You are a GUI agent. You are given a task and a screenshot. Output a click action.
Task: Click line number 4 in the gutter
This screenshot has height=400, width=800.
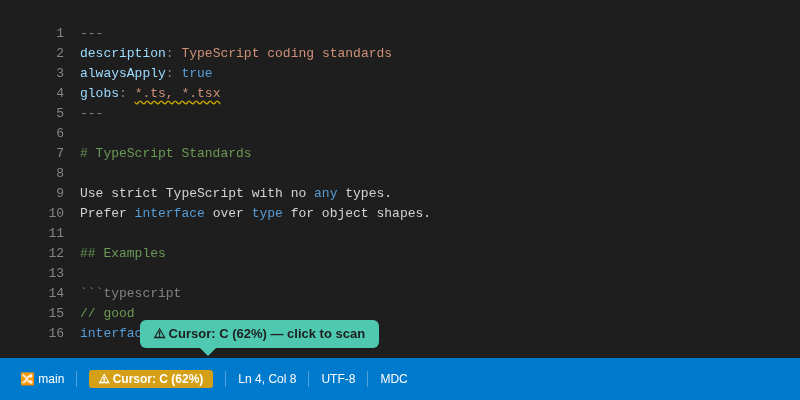60,93
